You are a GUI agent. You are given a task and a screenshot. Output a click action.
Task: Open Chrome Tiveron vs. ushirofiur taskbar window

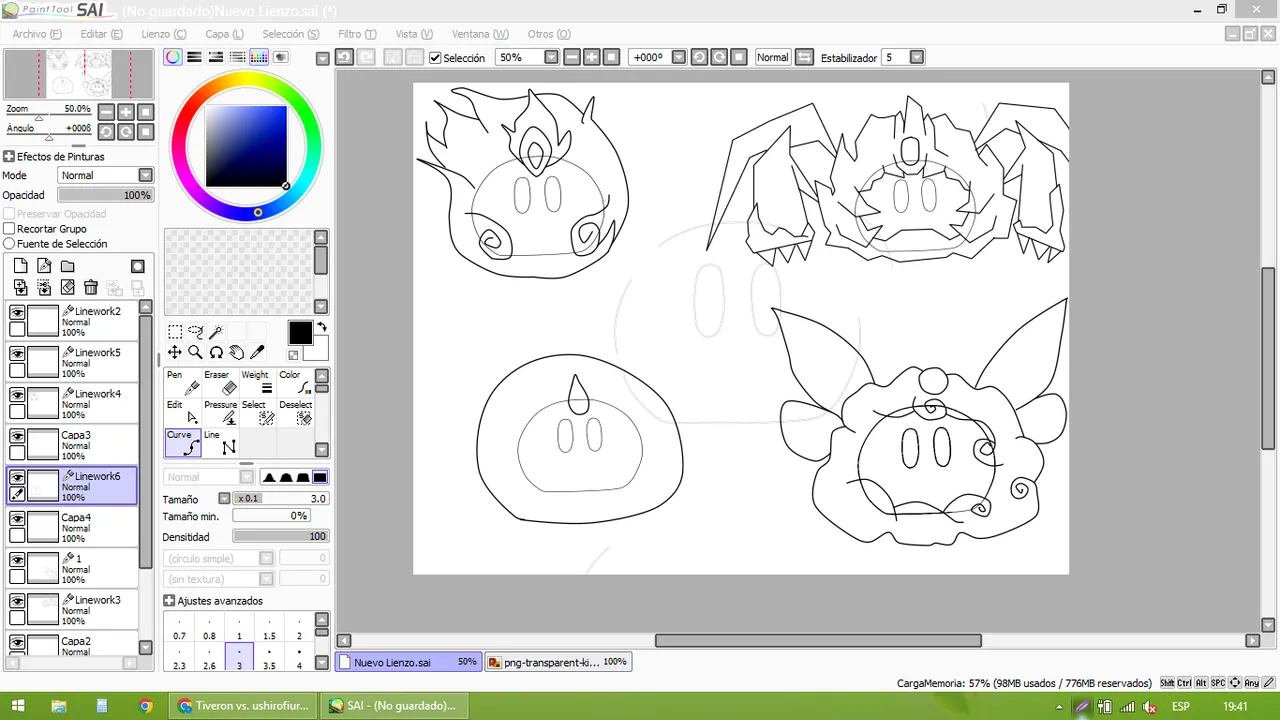[244, 706]
